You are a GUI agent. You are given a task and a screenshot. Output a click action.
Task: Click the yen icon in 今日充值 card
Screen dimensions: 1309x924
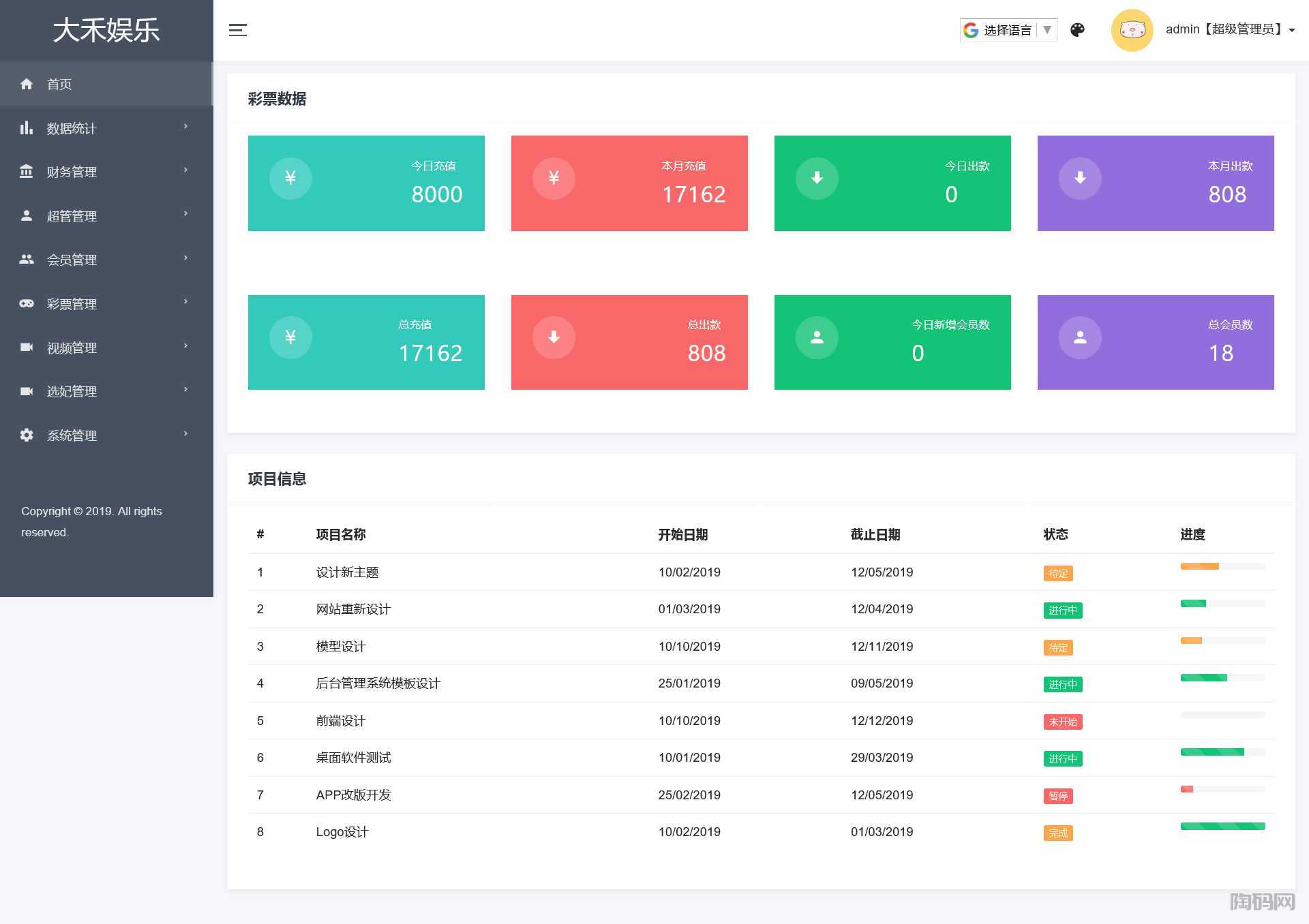pos(290,179)
